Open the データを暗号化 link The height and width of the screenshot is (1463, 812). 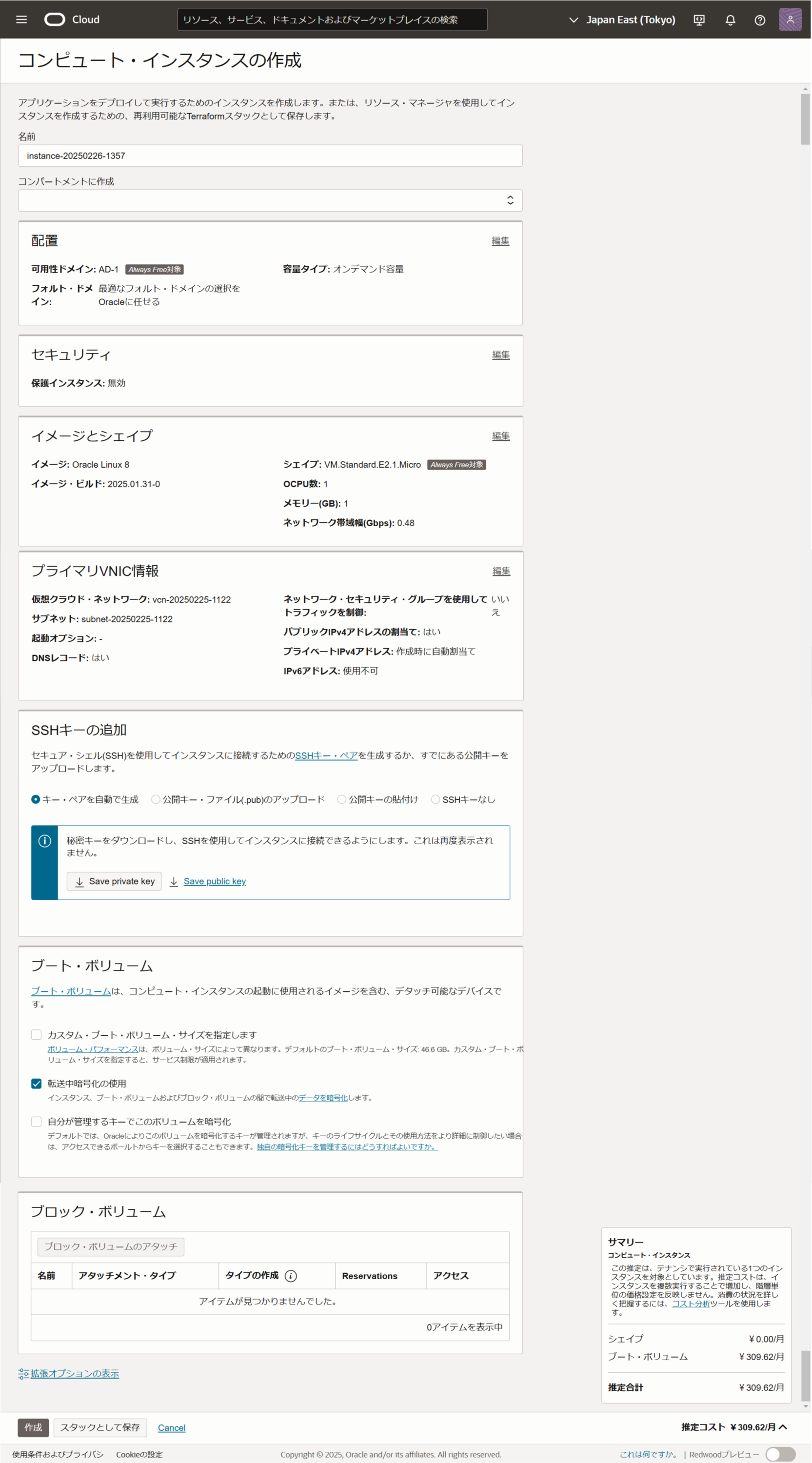click(x=322, y=1097)
